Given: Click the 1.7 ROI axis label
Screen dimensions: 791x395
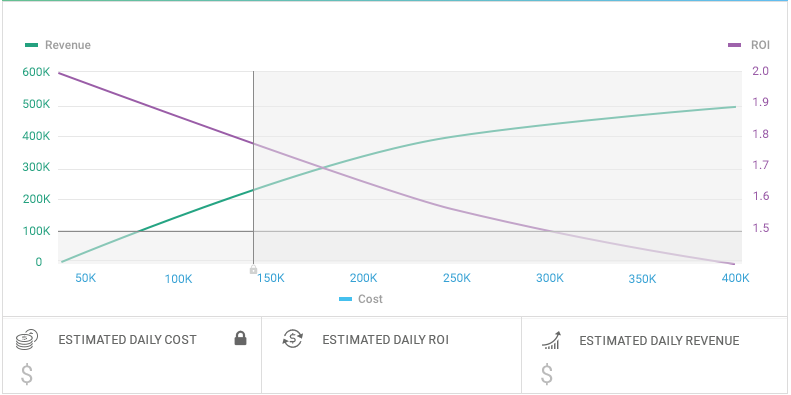Looking at the screenshot, I should point(760,165).
